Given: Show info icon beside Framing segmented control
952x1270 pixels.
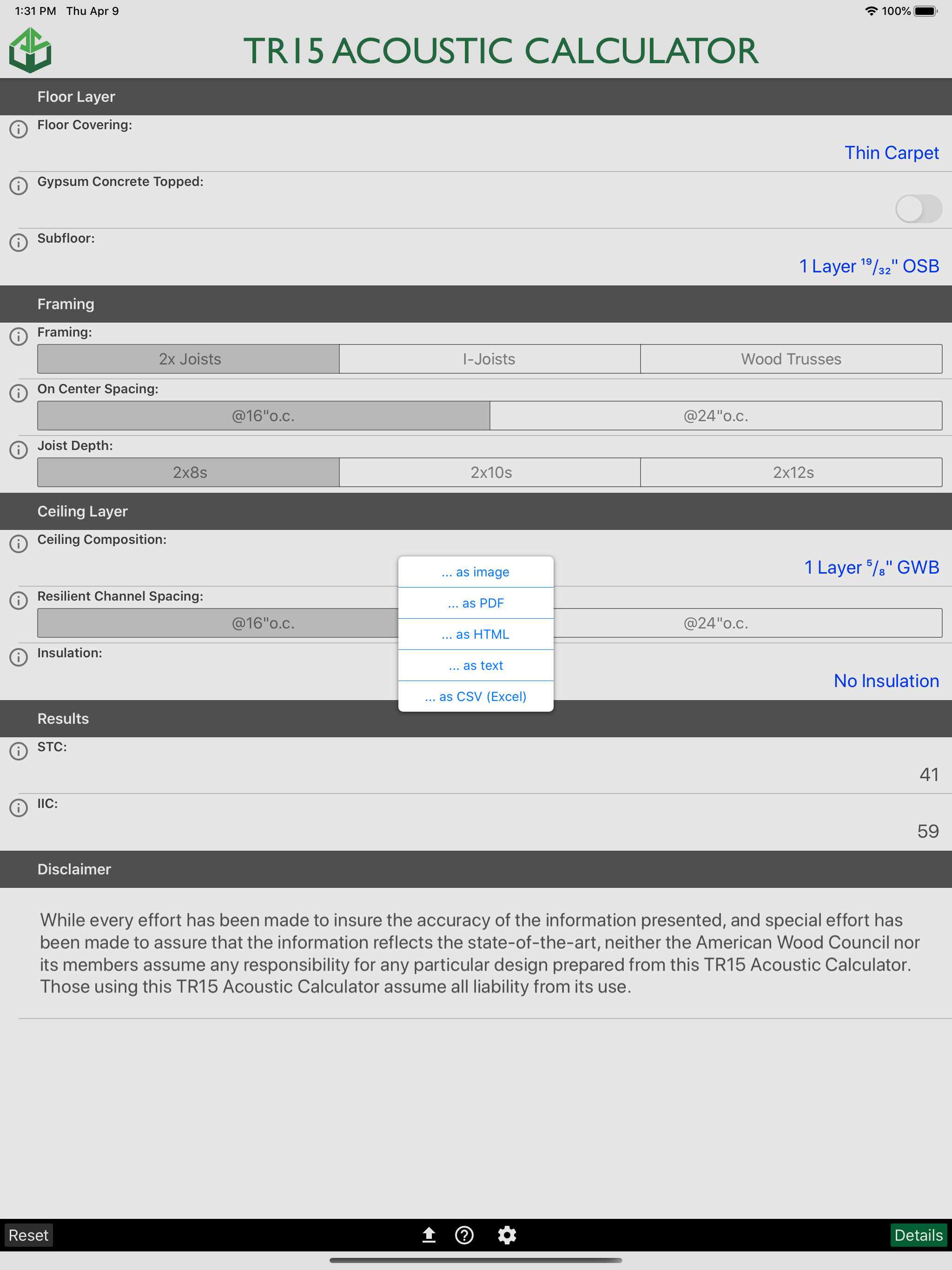Looking at the screenshot, I should pyautogui.click(x=19, y=337).
